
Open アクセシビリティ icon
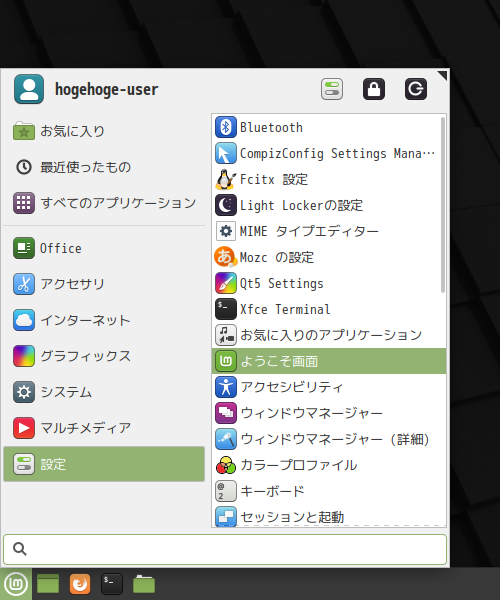(x=226, y=387)
